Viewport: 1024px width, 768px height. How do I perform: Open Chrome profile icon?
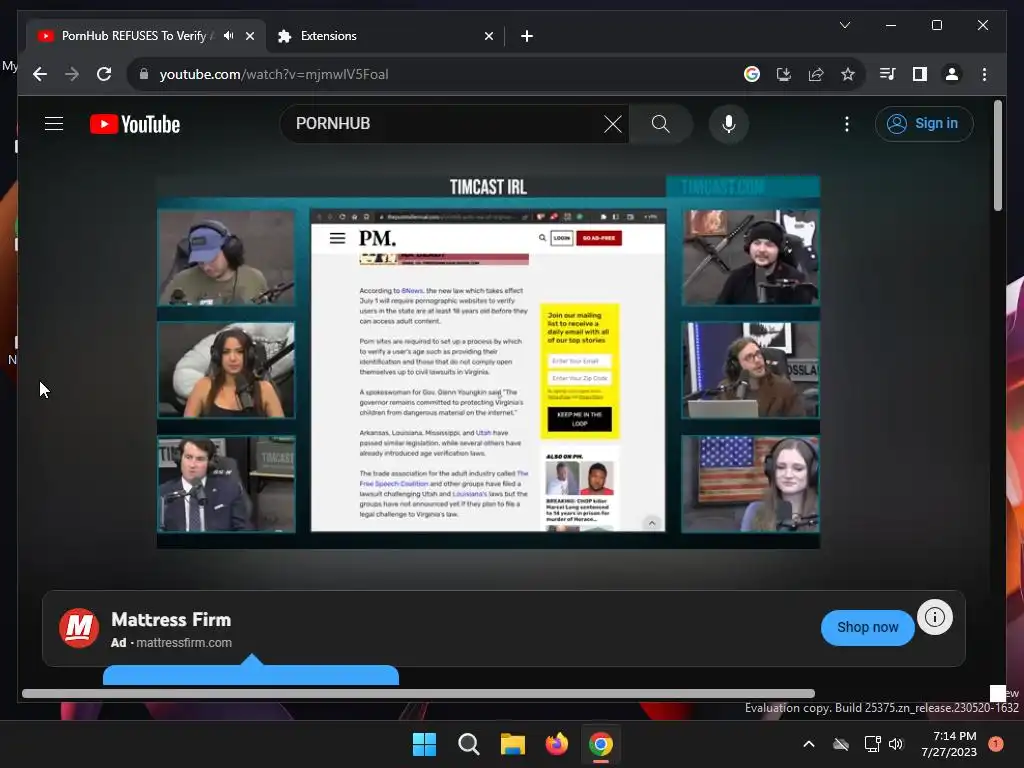pyautogui.click(x=952, y=74)
